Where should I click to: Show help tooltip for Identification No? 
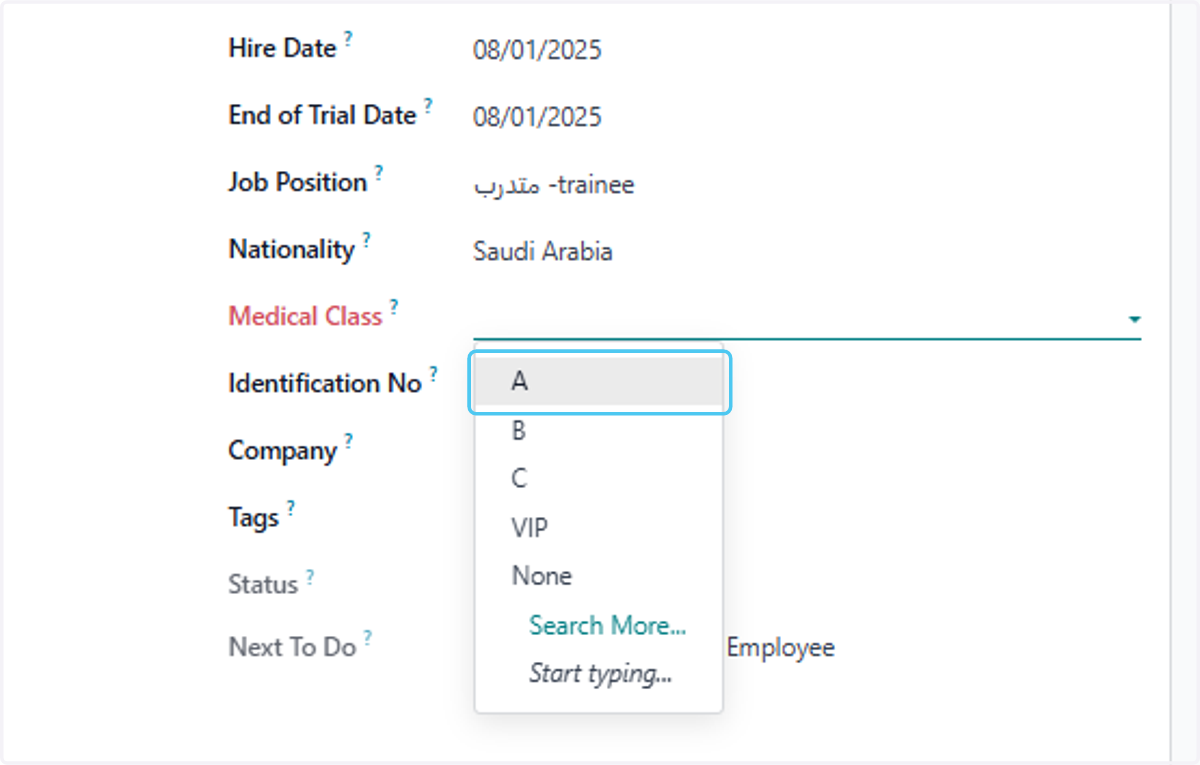433,373
